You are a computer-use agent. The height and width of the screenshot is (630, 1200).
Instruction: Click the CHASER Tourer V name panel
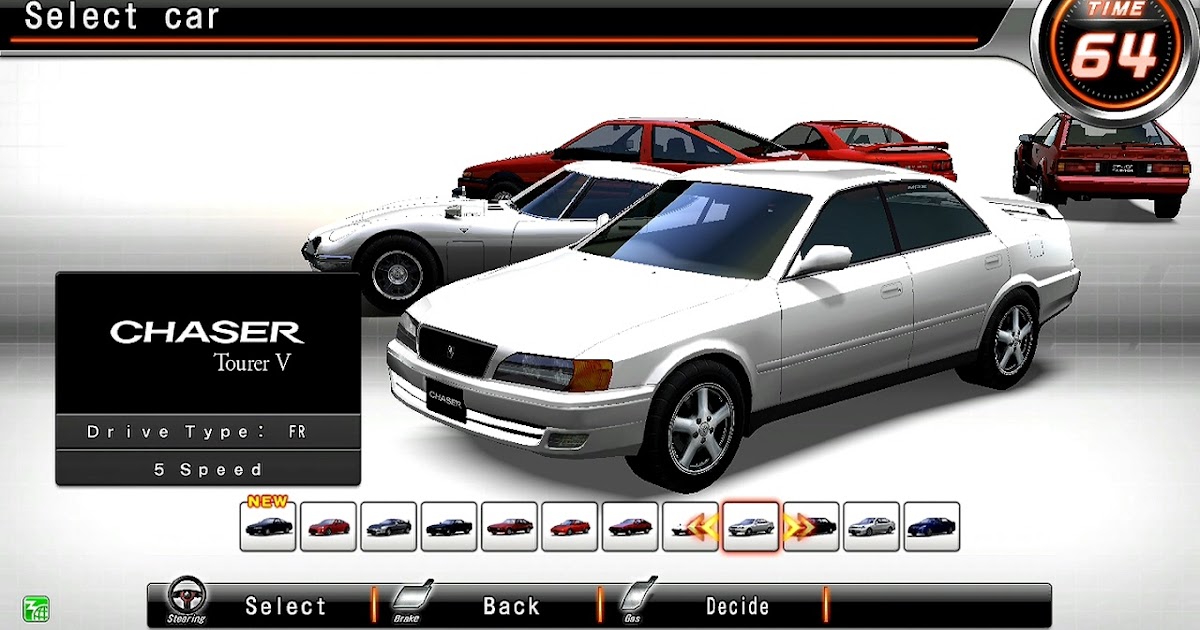[207, 344]
